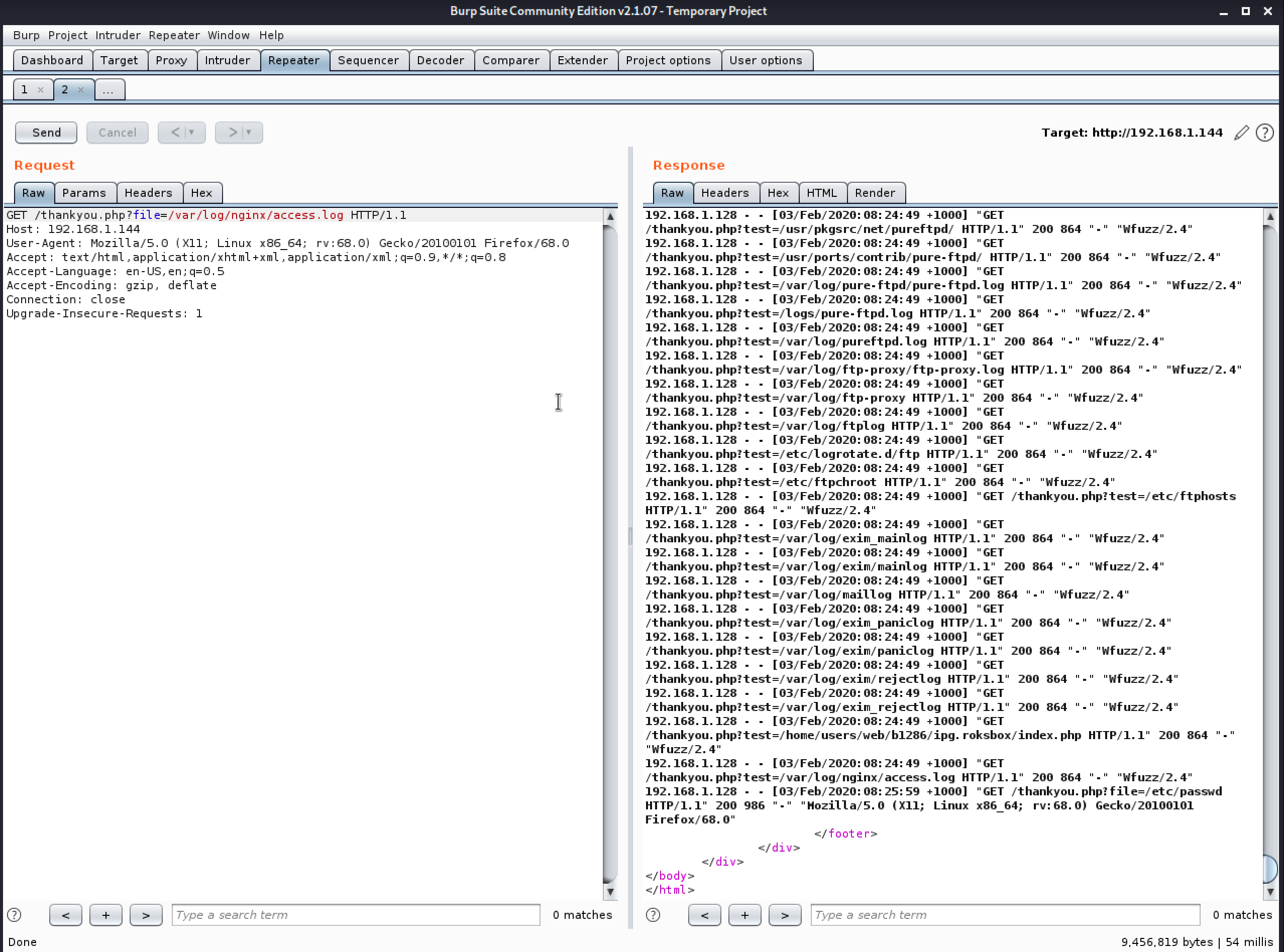Switch the response view to the Render tab
The height and width of the screenshot is (952, 1284).
click(x=875, y=193)
